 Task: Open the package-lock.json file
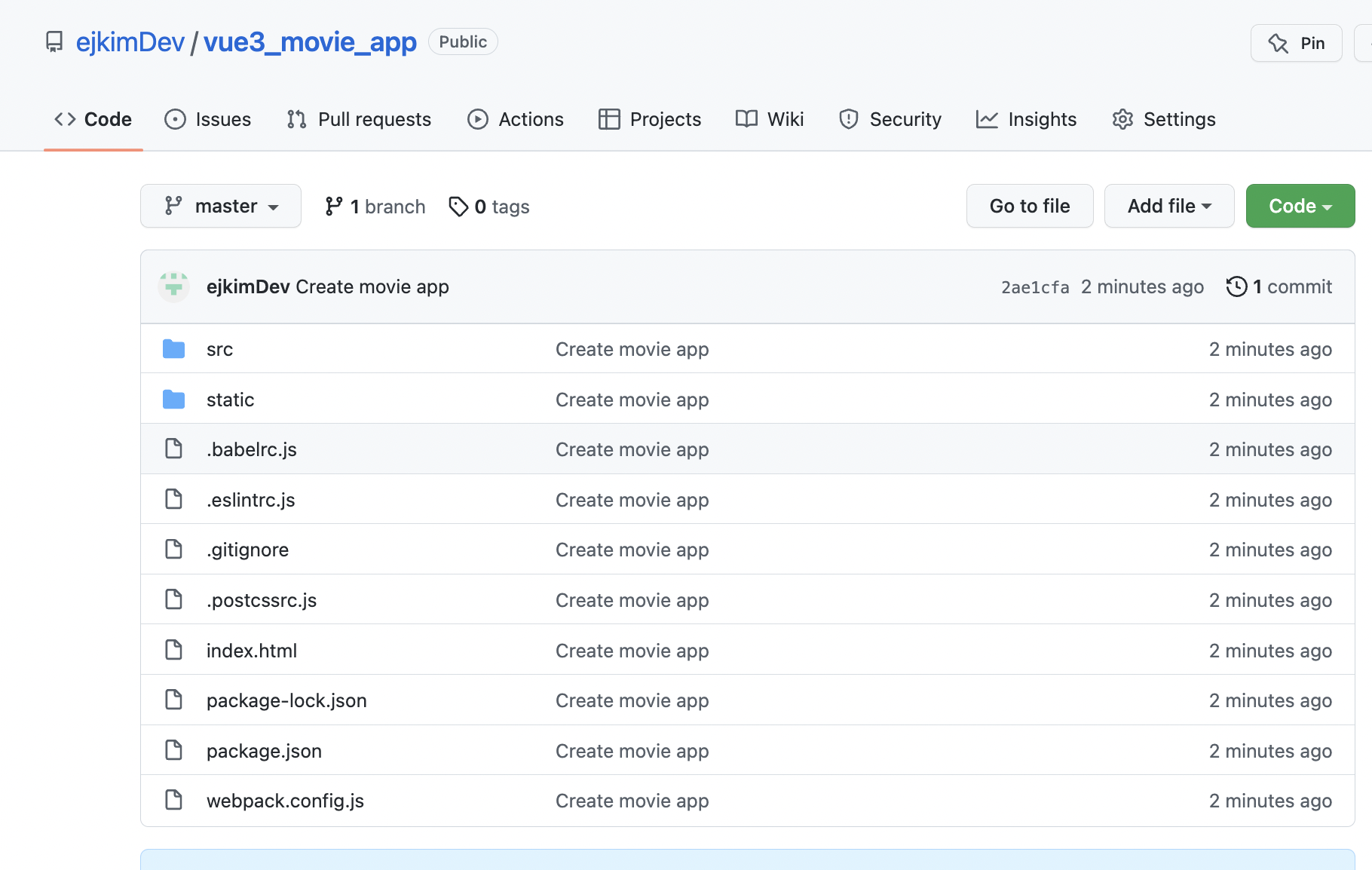tap(286, 700)
